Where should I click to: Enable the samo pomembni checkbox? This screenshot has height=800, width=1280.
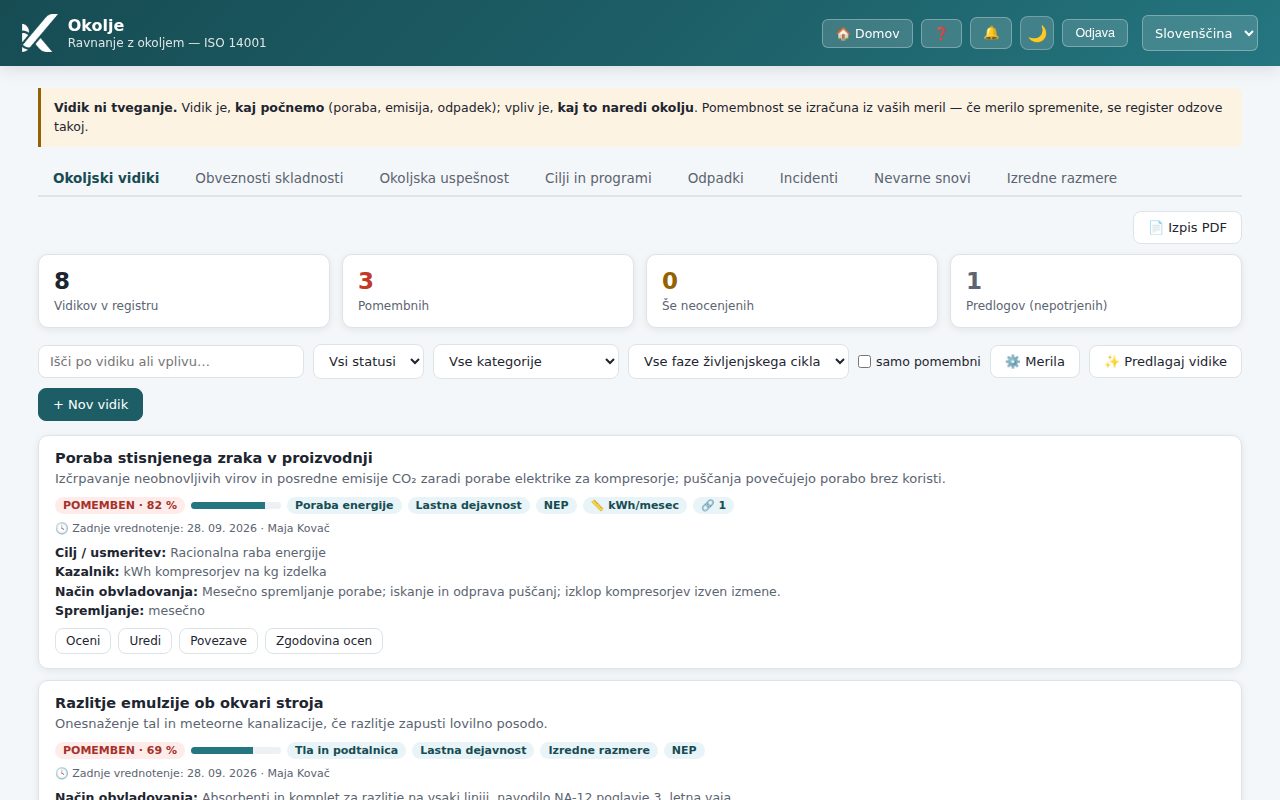pos(865,362)
